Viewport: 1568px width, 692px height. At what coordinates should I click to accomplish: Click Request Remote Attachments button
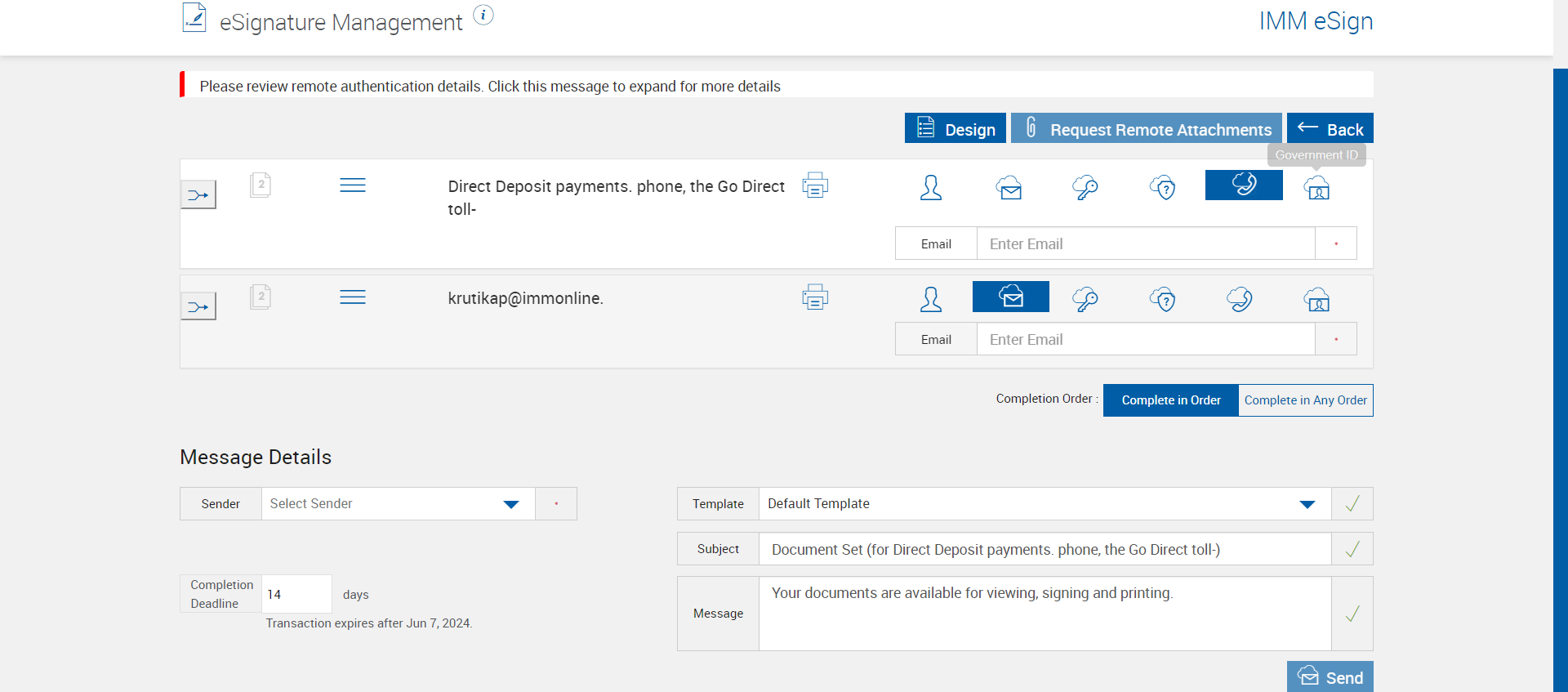pos(1146,129)
